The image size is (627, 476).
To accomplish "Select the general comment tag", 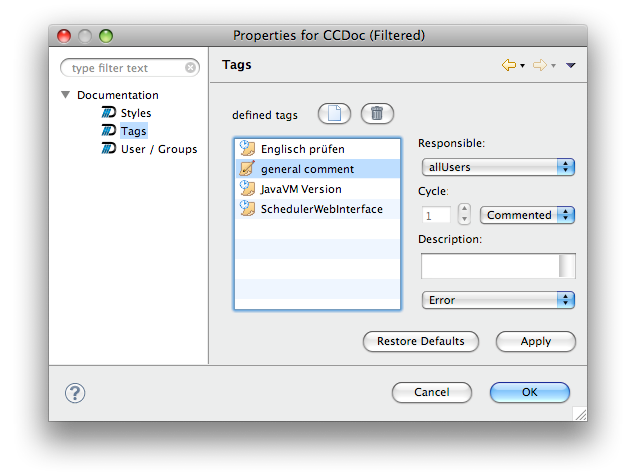I will coord(317,169).
